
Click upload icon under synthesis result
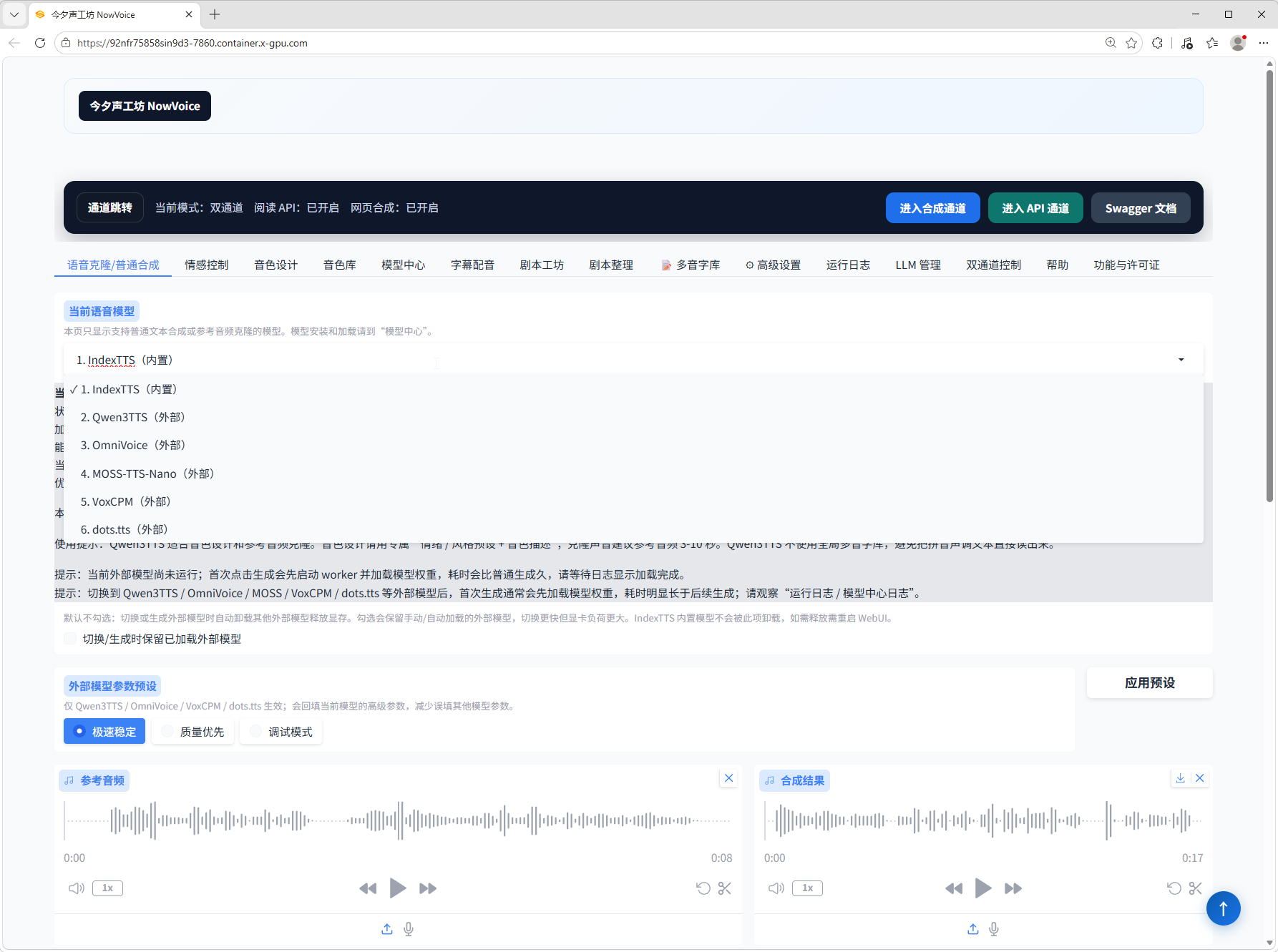[x=973, y=929]
